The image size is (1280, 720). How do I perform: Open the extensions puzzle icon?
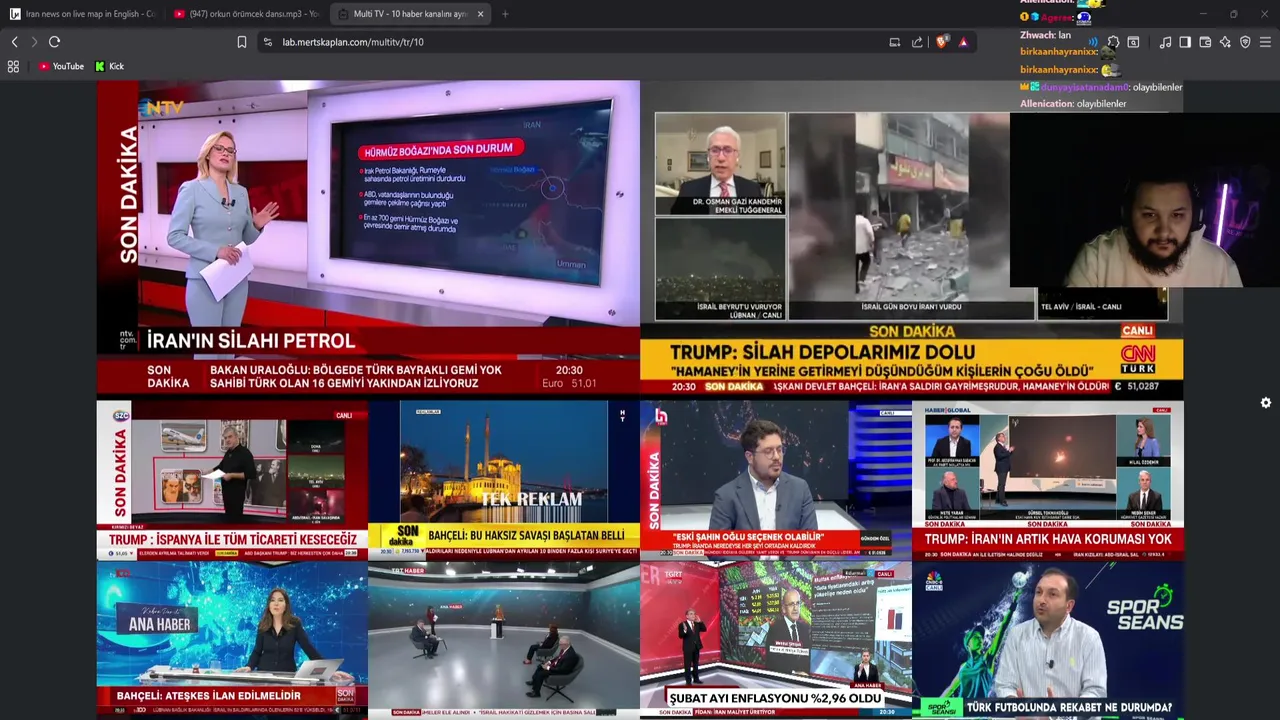(1113, 42)
